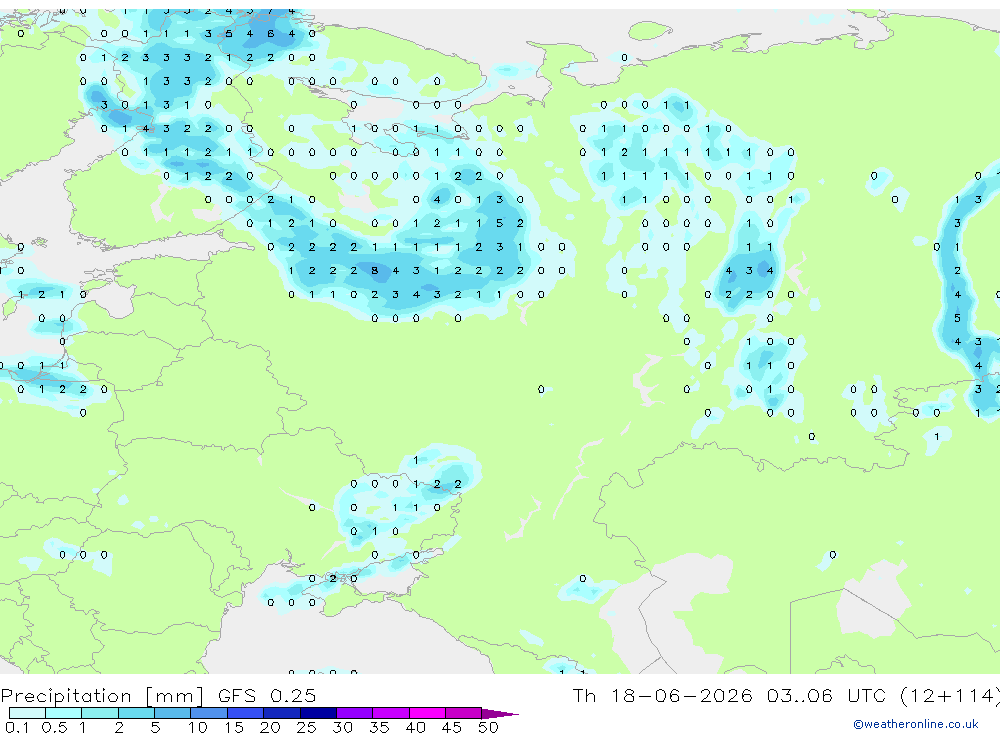Click the pointed above-50 legend arrow tip
Viewport: 1000px width, 733px height.
point(501,714)
